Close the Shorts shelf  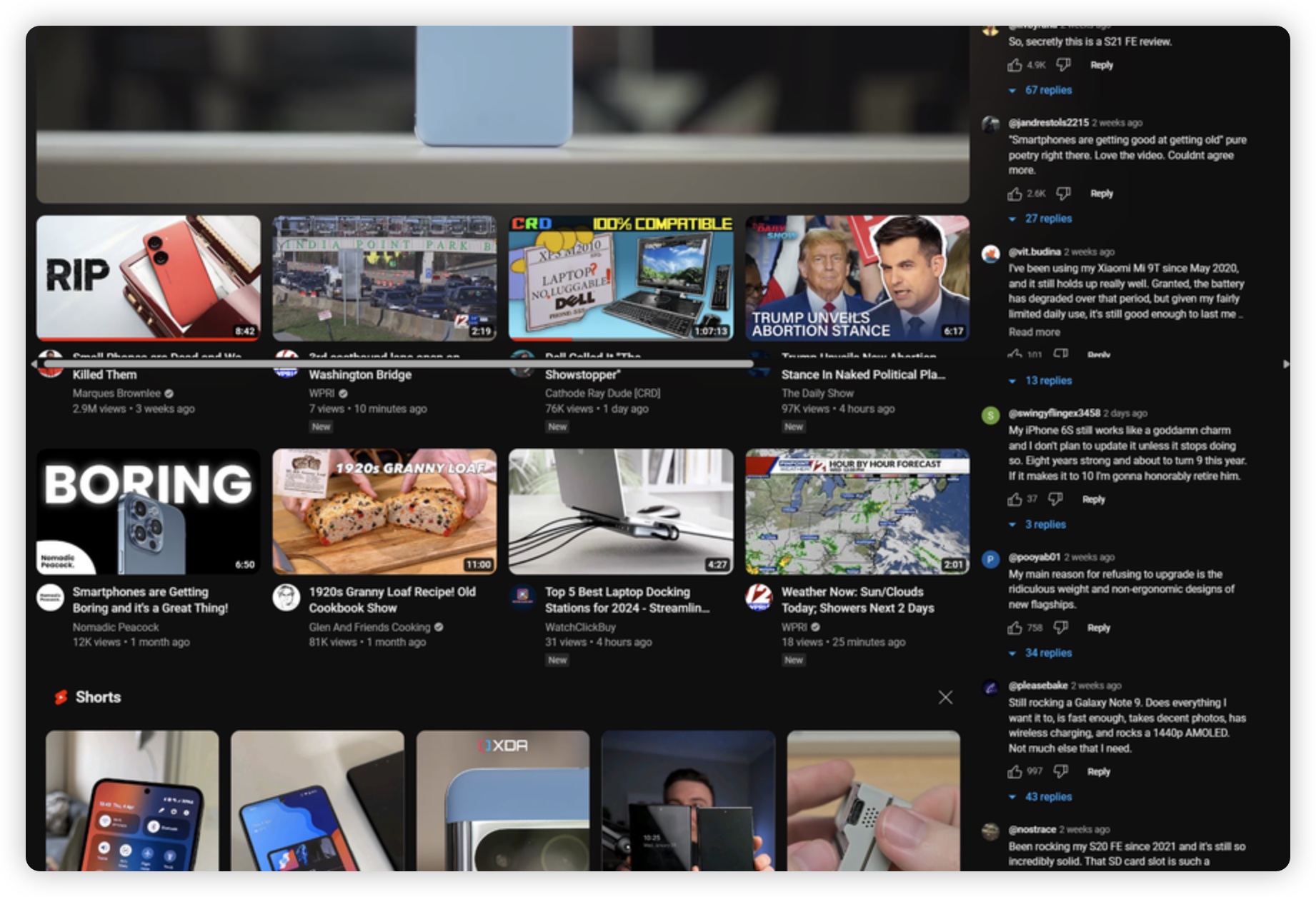point(945,697)
